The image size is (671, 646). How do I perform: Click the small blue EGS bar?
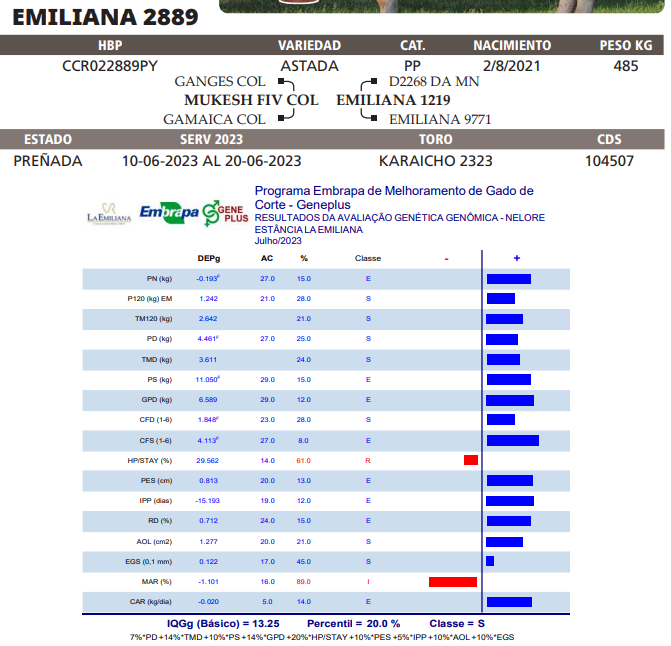(x=490, y=561)
